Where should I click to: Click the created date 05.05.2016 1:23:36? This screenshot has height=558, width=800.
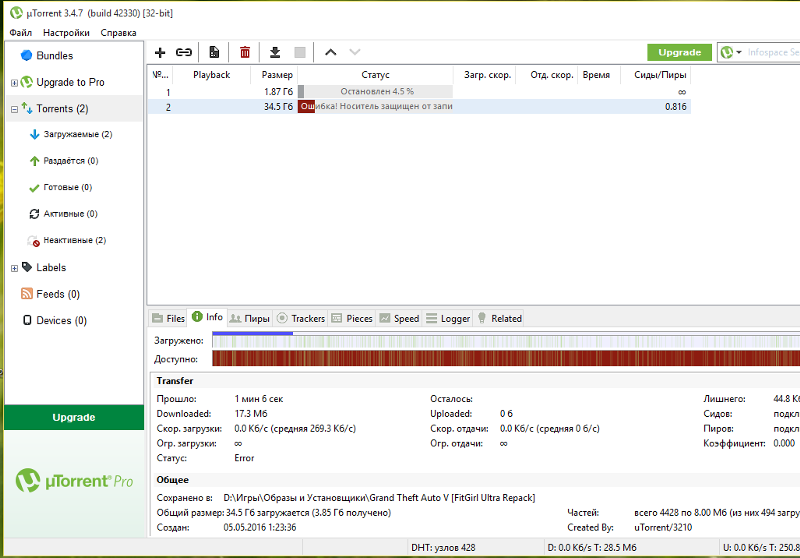coord(260,527)
